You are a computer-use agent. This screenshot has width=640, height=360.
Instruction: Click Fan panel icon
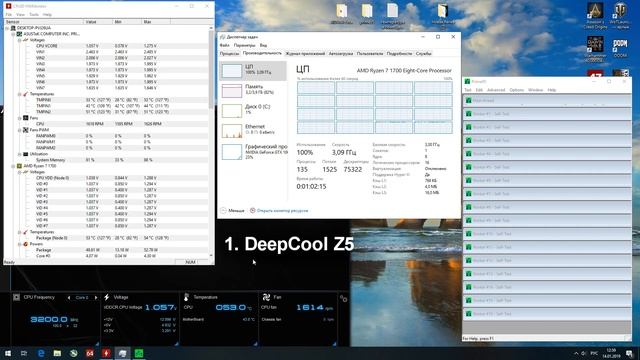click(267, 297)
